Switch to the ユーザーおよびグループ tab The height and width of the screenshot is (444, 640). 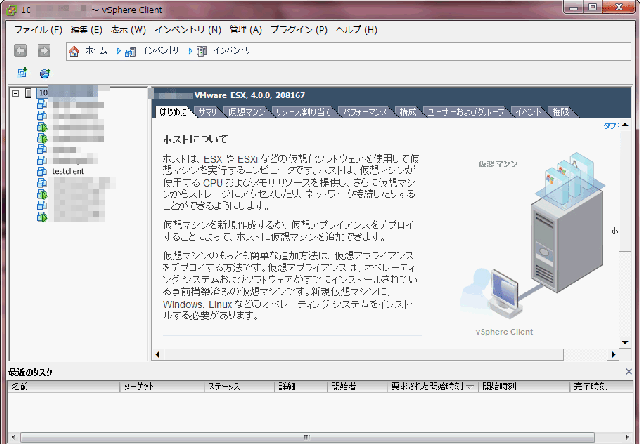465,112
